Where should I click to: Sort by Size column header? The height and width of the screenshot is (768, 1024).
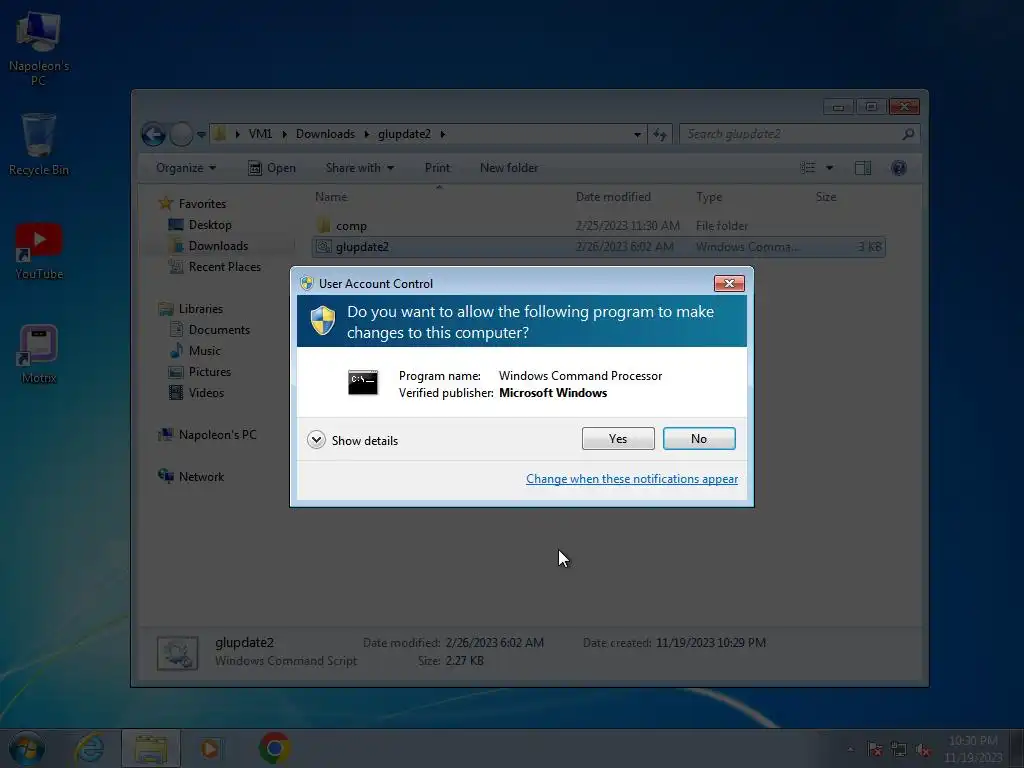pyautogui.click(x=825, y=197)
